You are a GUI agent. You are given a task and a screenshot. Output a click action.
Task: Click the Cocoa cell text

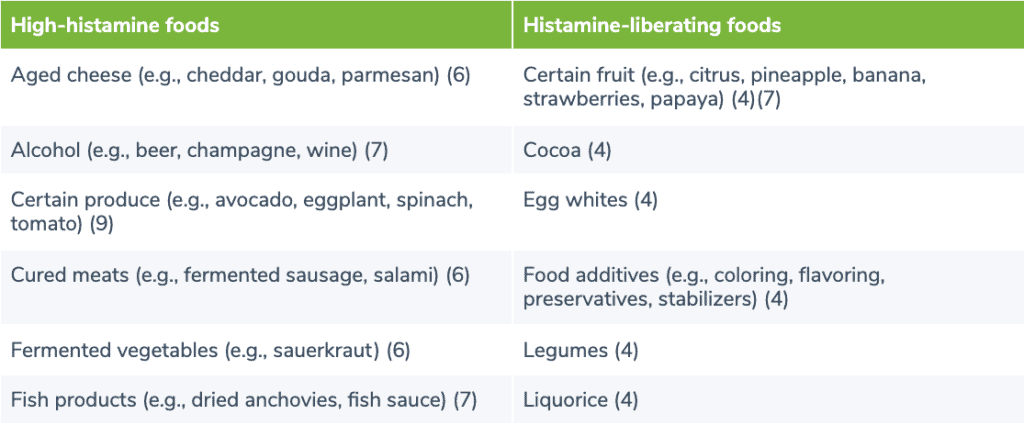pos(552,150)
